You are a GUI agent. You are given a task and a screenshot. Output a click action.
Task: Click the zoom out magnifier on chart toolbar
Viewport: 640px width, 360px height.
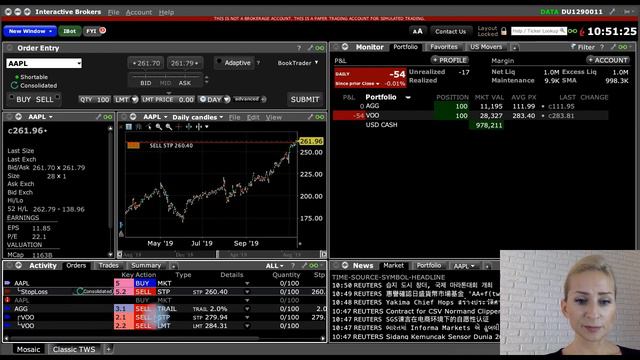169,127
